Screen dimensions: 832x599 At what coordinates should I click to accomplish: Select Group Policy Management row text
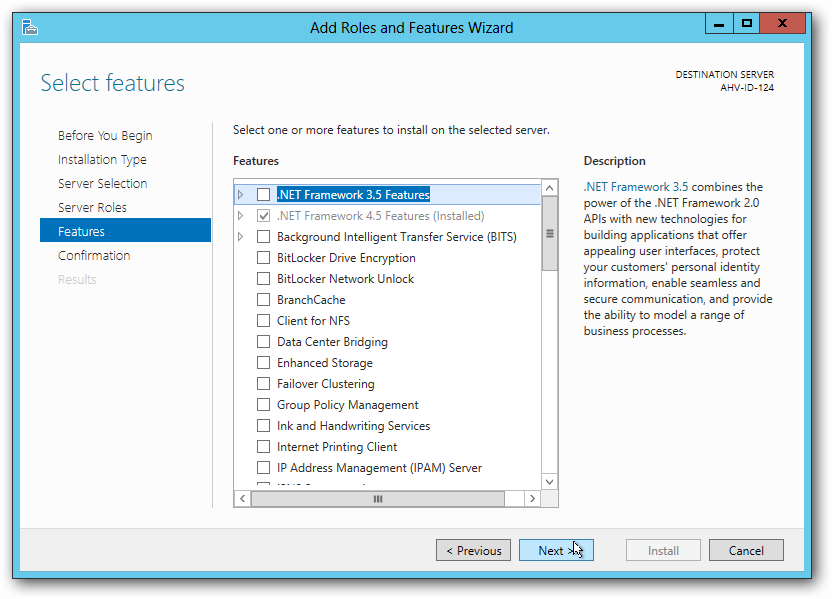pyautogui.click(x=348, y=405)
